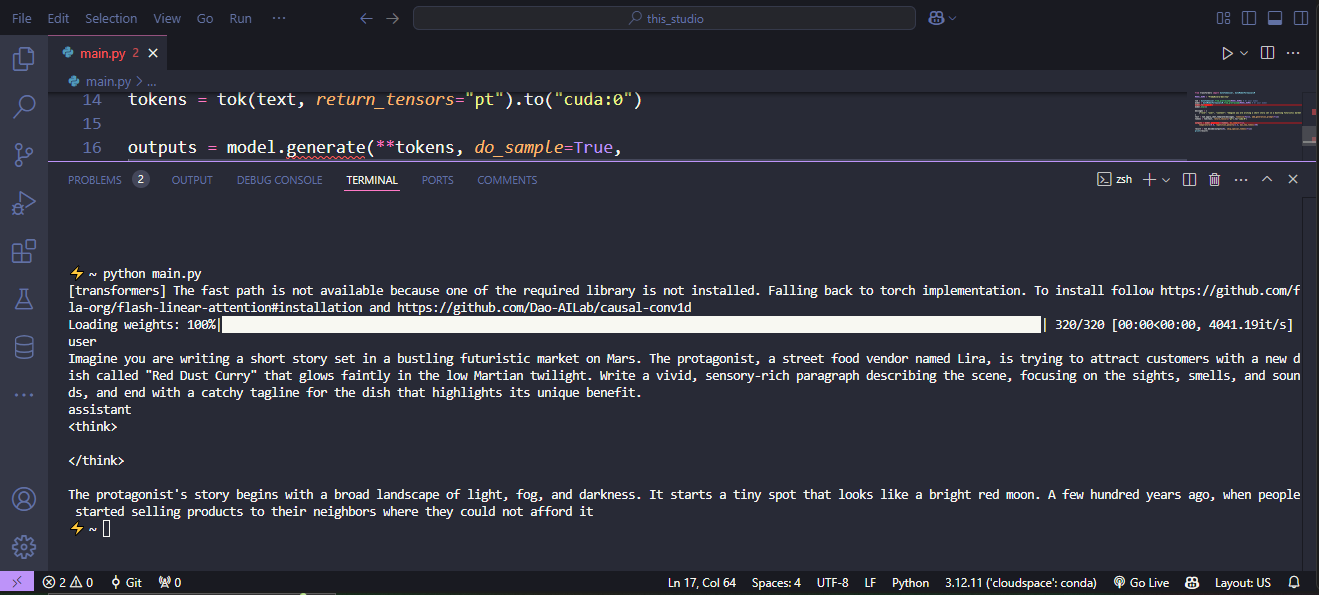Toggle the bottom panel visibility
The height and width of the screenshot is (595, 1319).
coord(1275,18)
